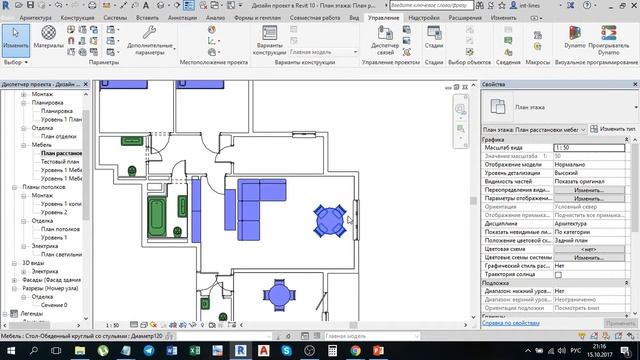The height and width of the screenshot is (360, 640).
Task: Open Revit from the Windows taskbar
Action: click(x=240, y=351)
